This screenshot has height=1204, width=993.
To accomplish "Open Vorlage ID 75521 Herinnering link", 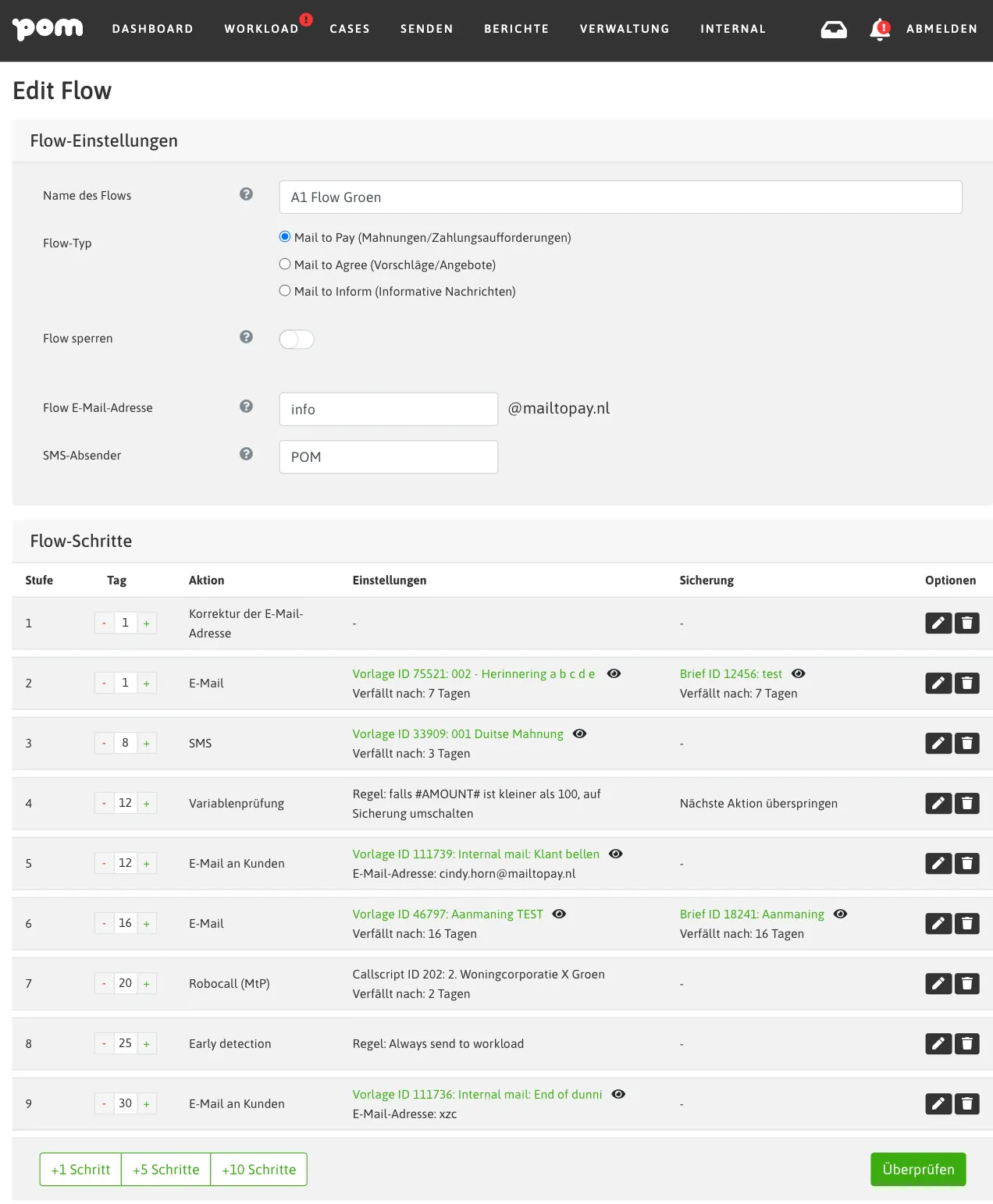I will pyautogui.click(x=473, y=673).
